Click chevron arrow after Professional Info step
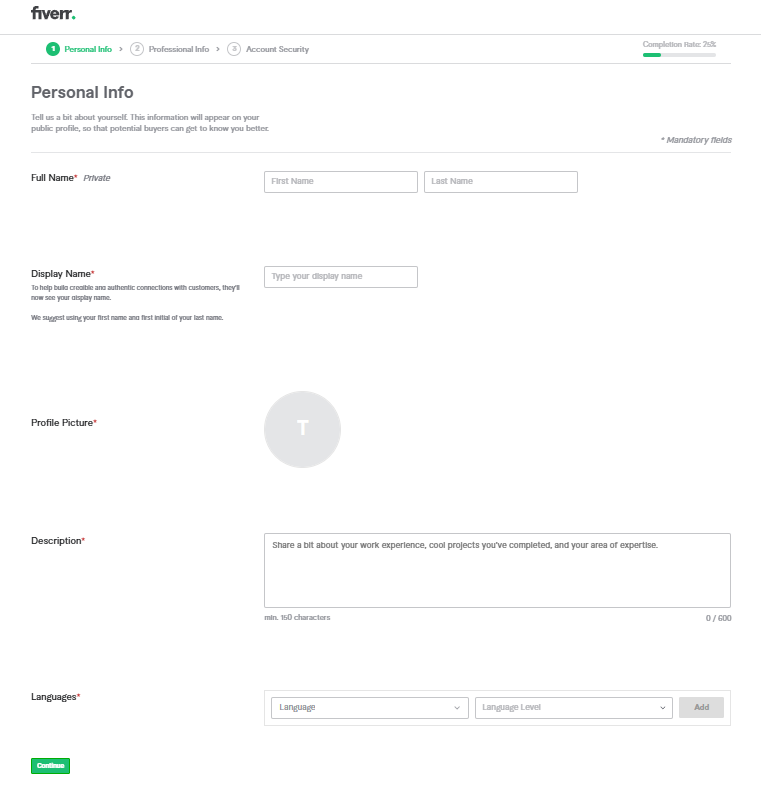761x786 pixels. point(218,49)
